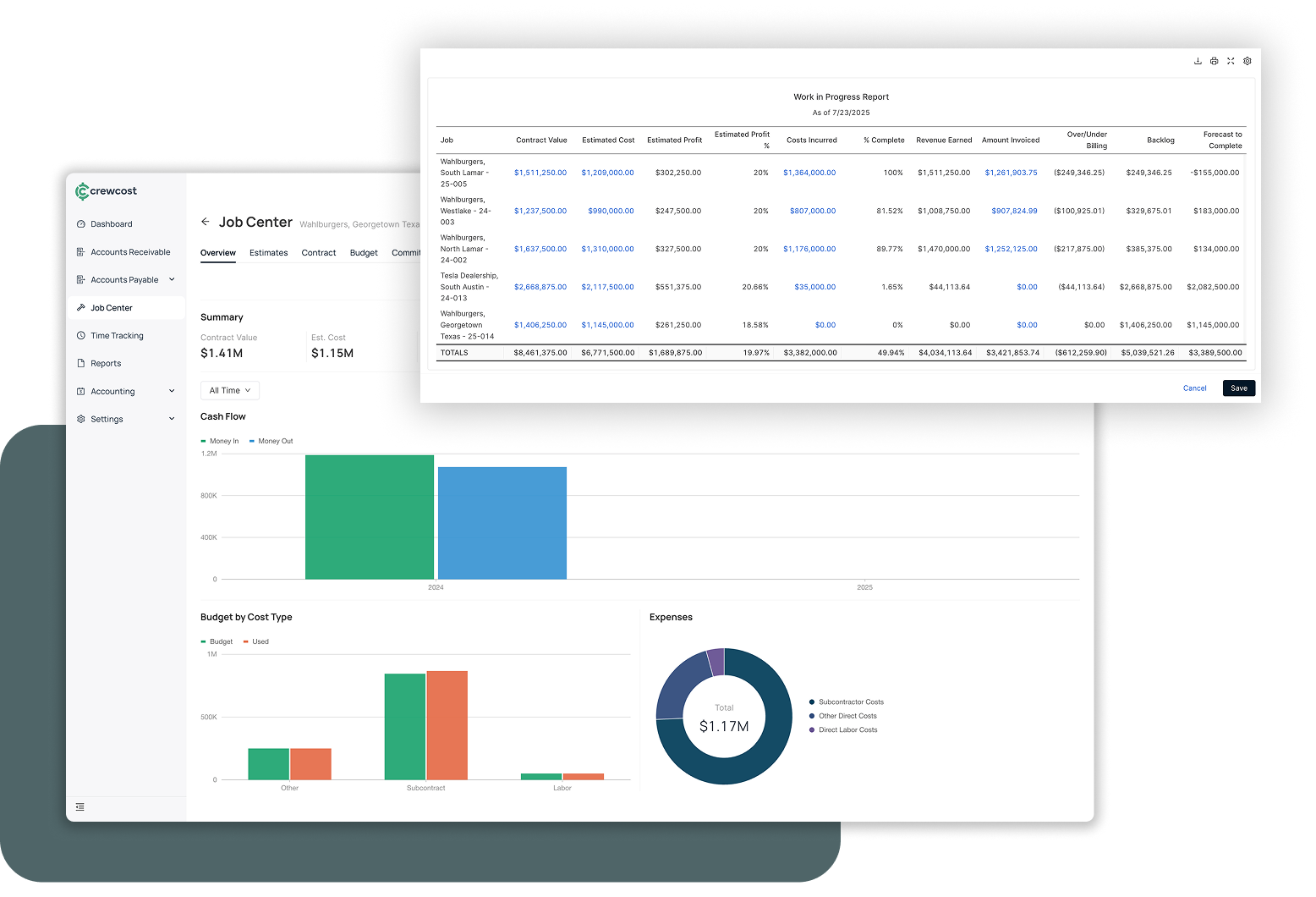
Task: Switch to the Estimates tab
Action: tap(268, 253)
